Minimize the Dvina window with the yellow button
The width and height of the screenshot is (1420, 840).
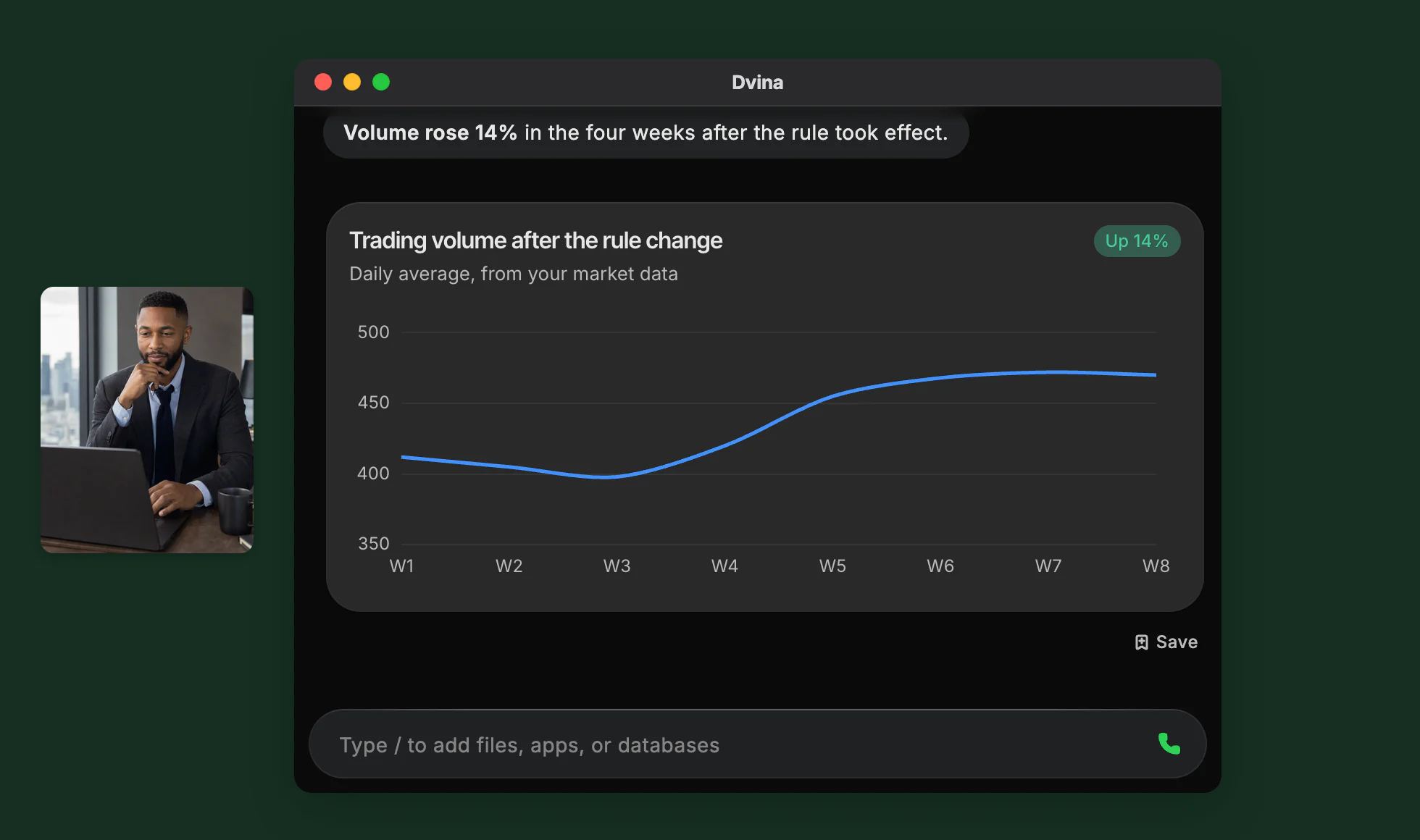coord(352,82)
